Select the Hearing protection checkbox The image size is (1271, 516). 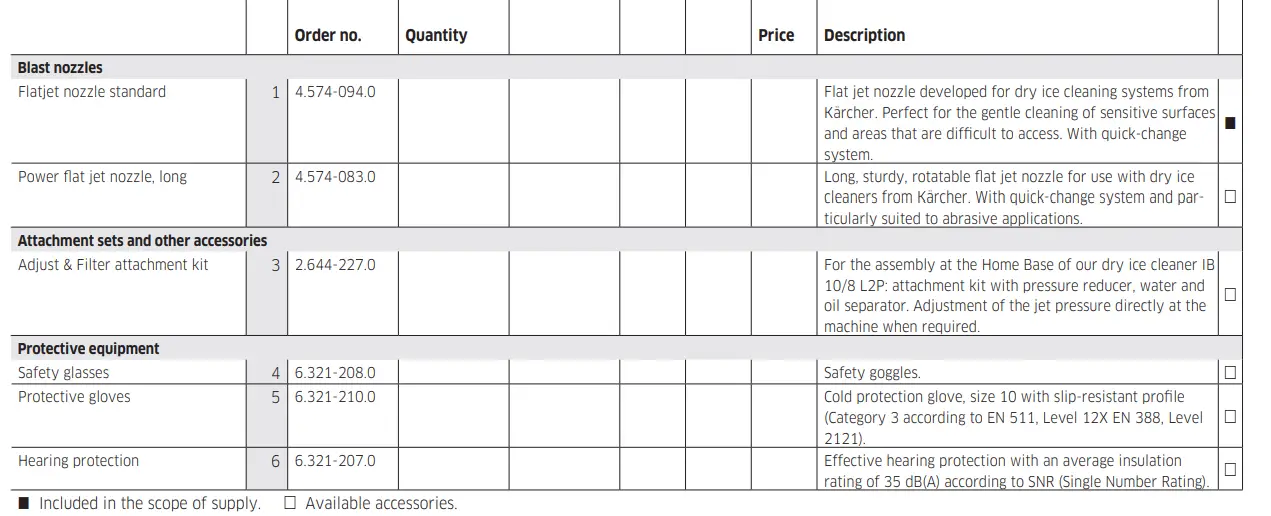pos(1230,469)
